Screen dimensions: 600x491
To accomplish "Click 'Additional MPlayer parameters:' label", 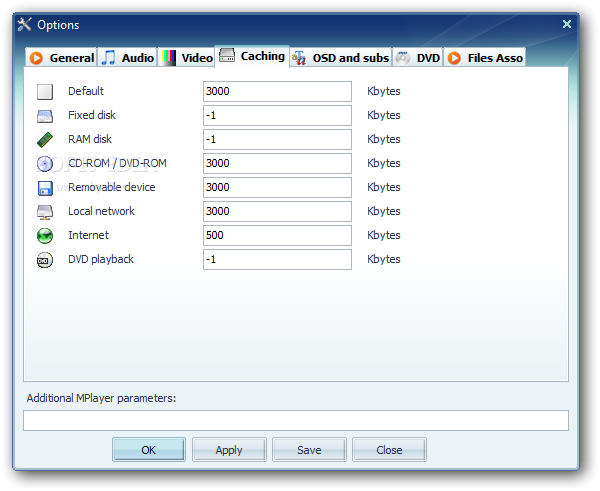I will pyautogui.click(x=101, y=398).
